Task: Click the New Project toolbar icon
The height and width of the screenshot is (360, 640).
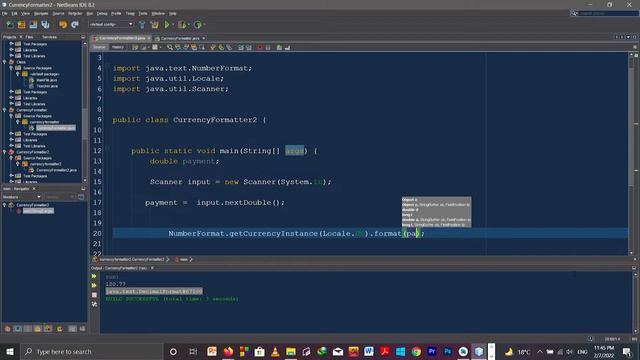Action: pyautogui.click(x=21, y=25)
